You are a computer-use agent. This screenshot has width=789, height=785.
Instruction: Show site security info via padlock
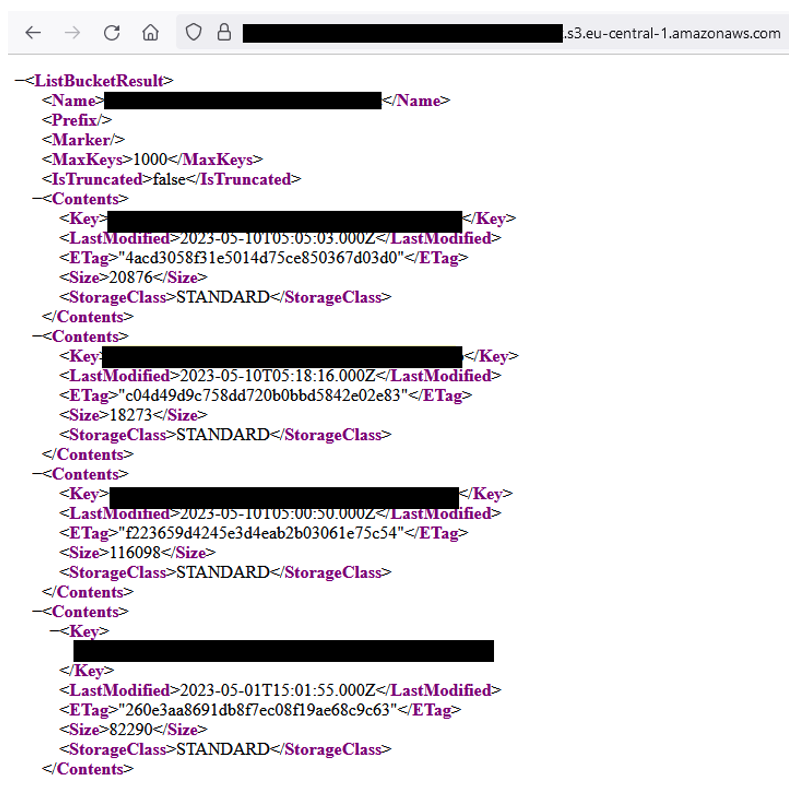click(x=223, y=33)
